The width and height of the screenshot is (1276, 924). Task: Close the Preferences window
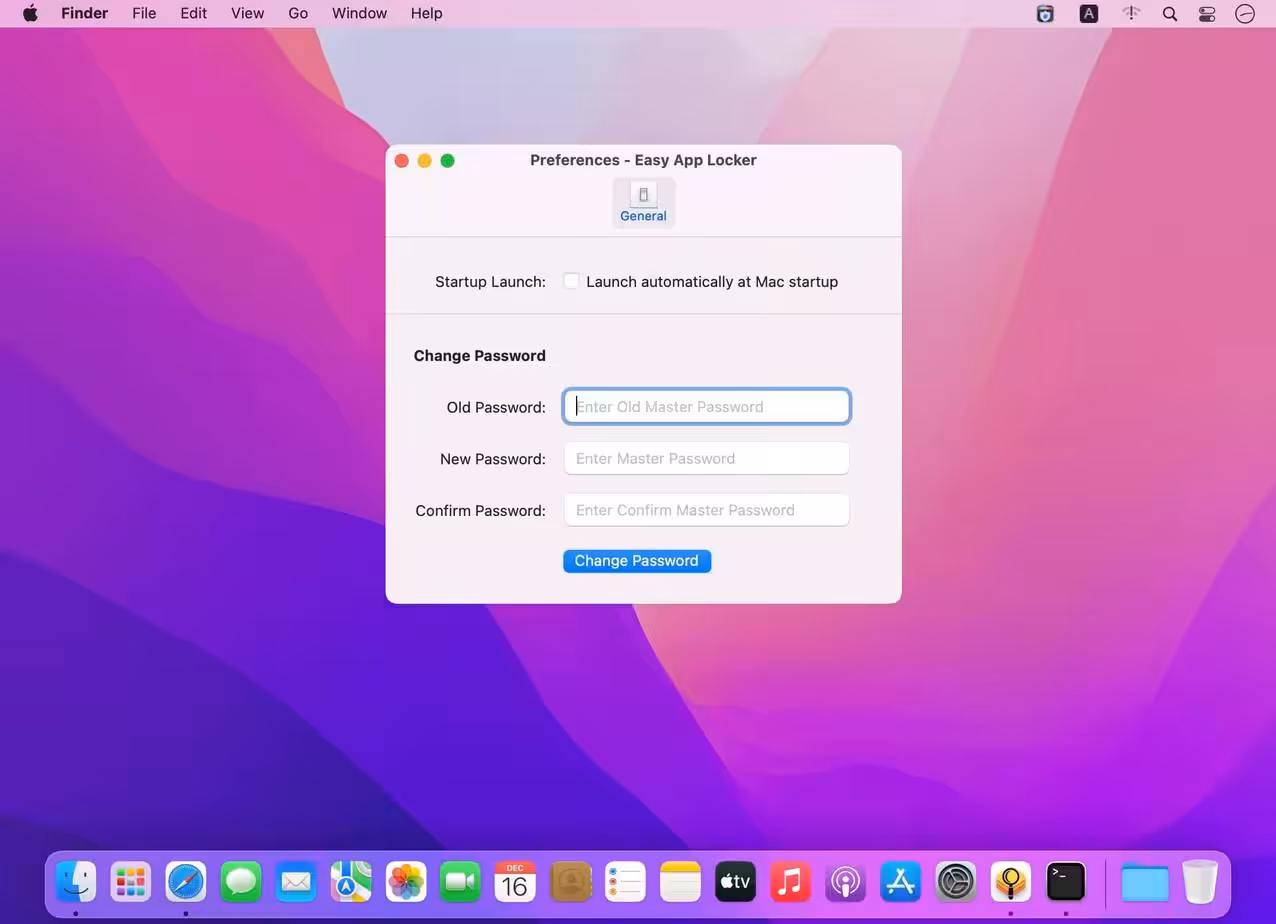(x=402, y=160)
